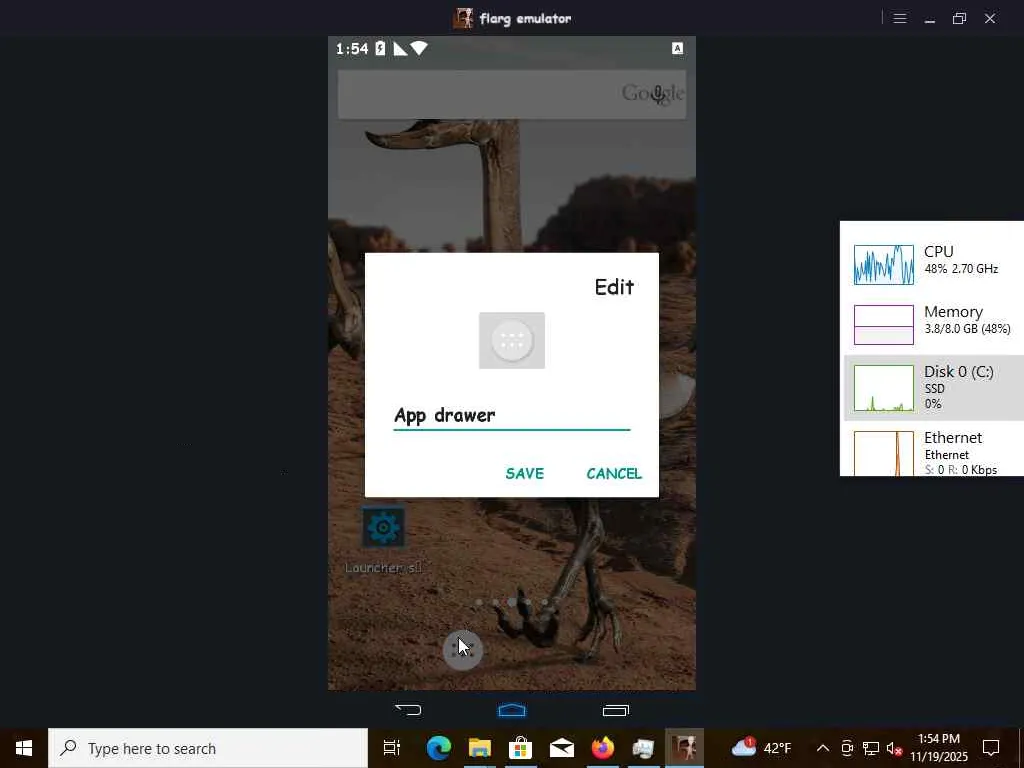Launch Microsoft Edge from the taskbar

pos(438,748)
